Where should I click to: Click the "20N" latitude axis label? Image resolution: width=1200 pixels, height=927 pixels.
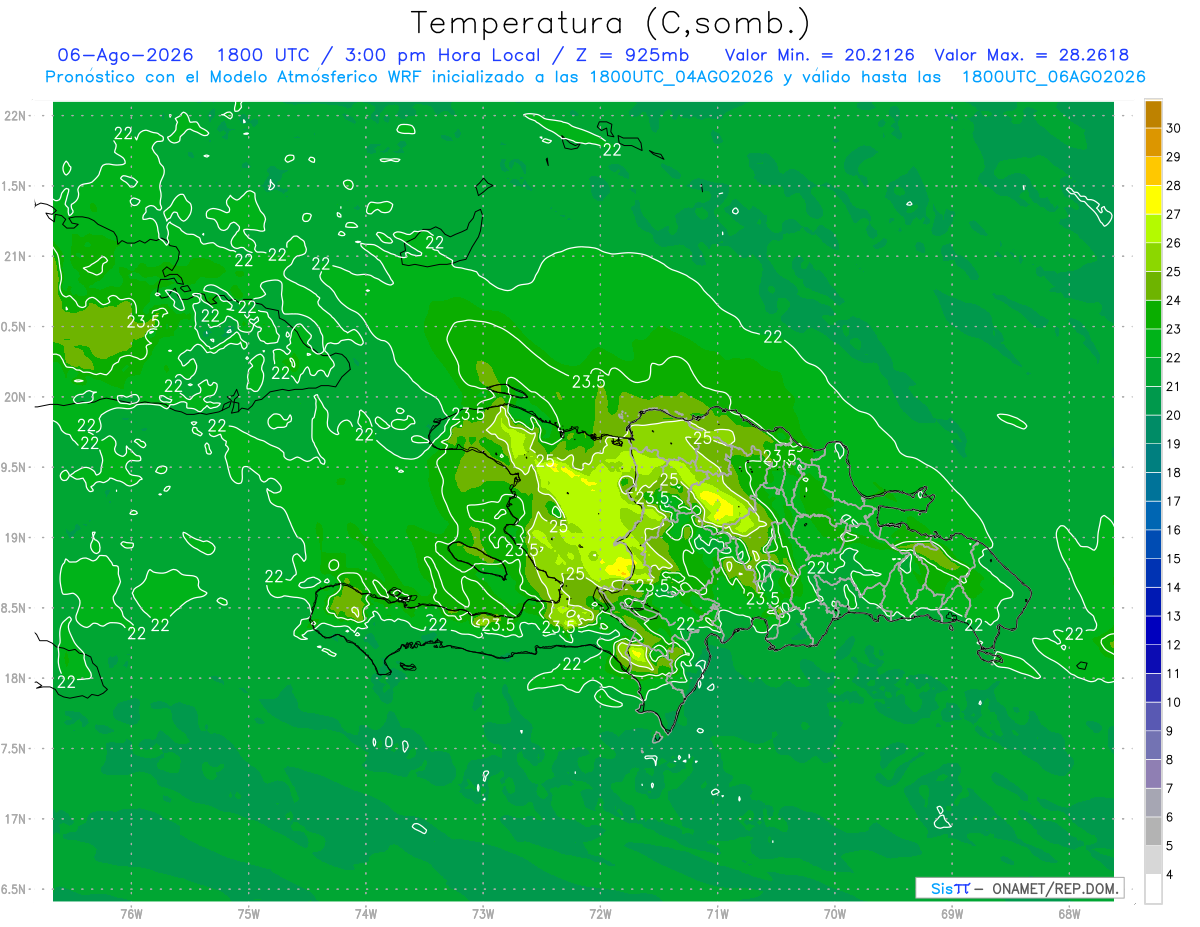[16, 397]
